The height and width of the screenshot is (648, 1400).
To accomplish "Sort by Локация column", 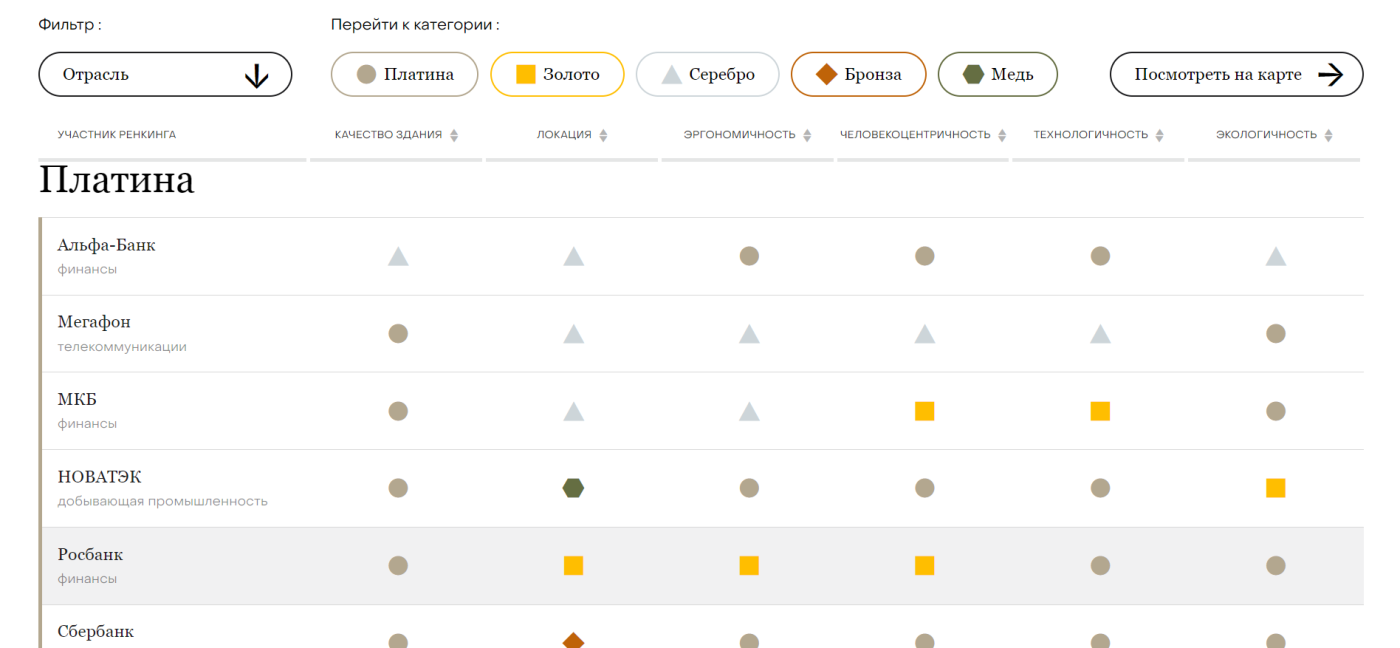I will [572, 135].
